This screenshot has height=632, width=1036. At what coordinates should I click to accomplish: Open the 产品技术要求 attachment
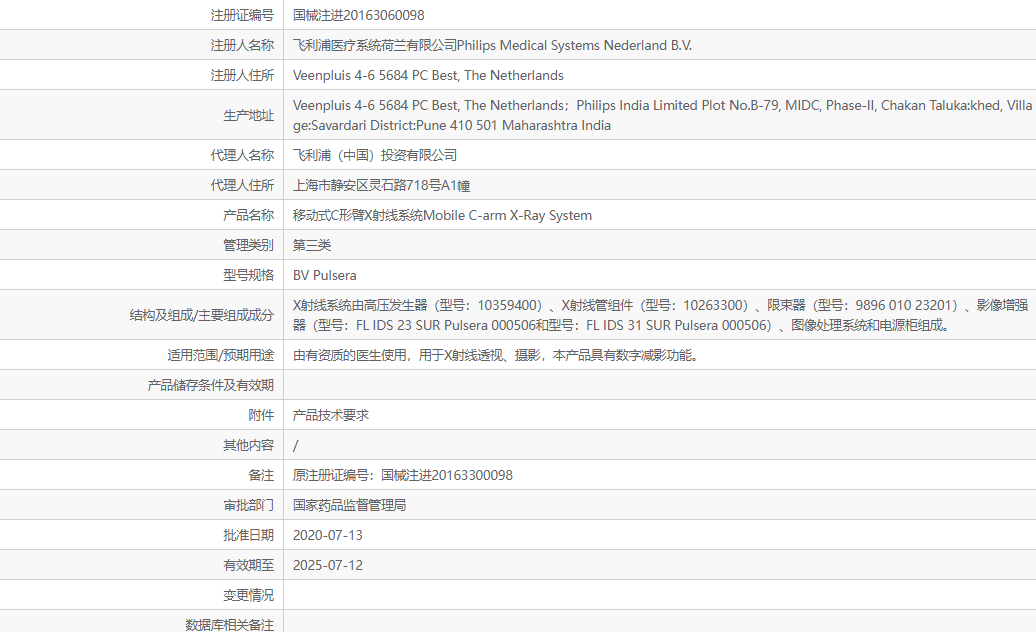(x=331, y=415)
